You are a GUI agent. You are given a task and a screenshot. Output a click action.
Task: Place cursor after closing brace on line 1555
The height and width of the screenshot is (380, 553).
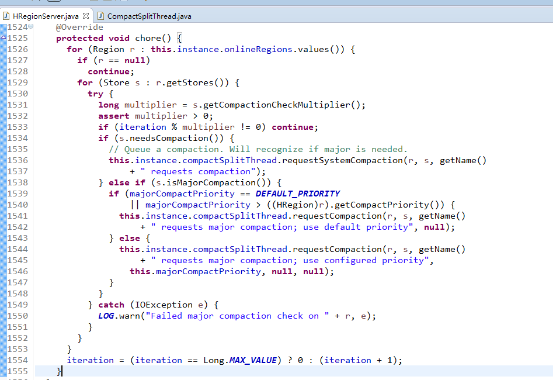coord(62,372)
